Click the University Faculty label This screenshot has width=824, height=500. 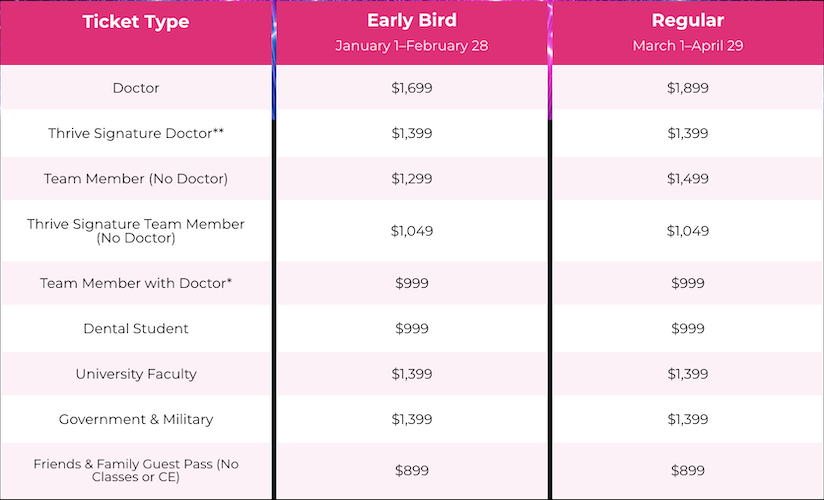point(136,374)
